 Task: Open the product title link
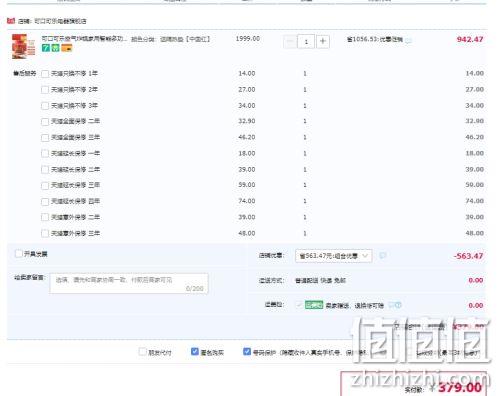84,39
